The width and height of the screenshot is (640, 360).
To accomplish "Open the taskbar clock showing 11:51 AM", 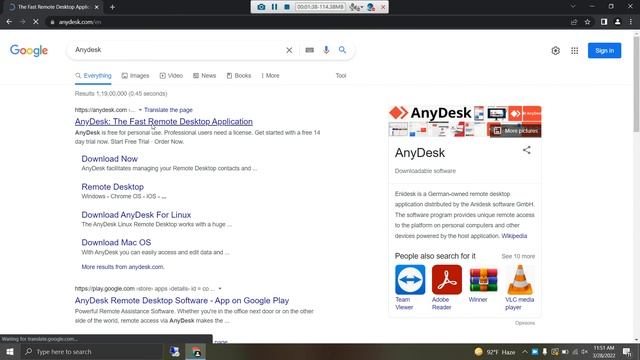I will click(x=604, y=352).
